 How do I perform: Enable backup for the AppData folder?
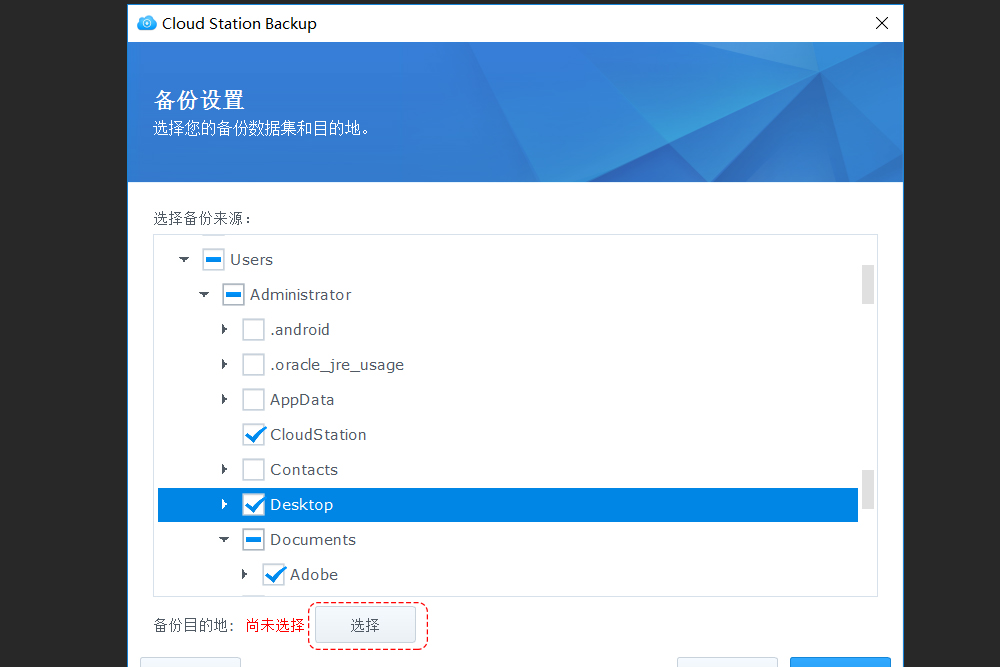click(x=253, y=399)
